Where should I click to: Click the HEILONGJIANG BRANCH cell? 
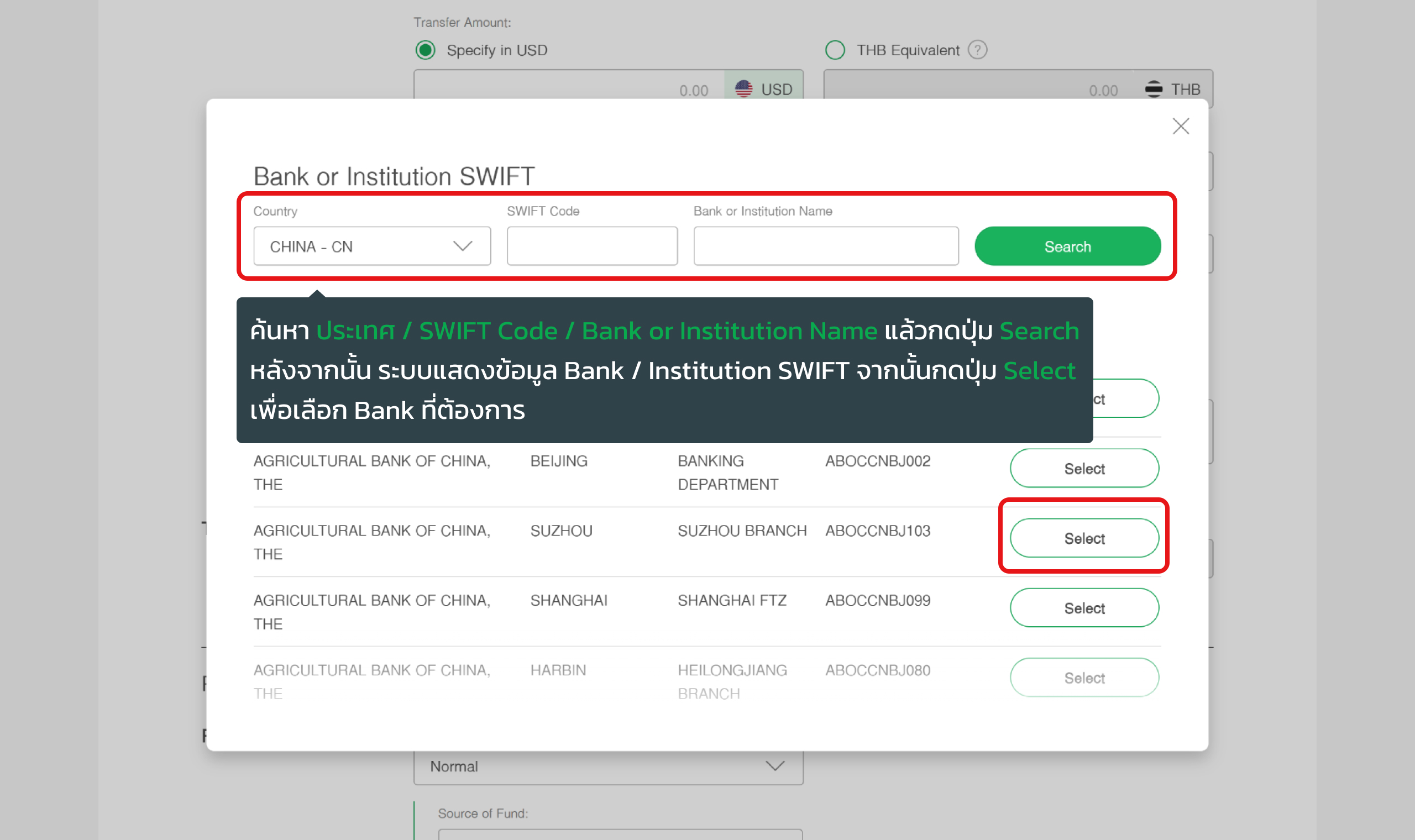[732, 681]
